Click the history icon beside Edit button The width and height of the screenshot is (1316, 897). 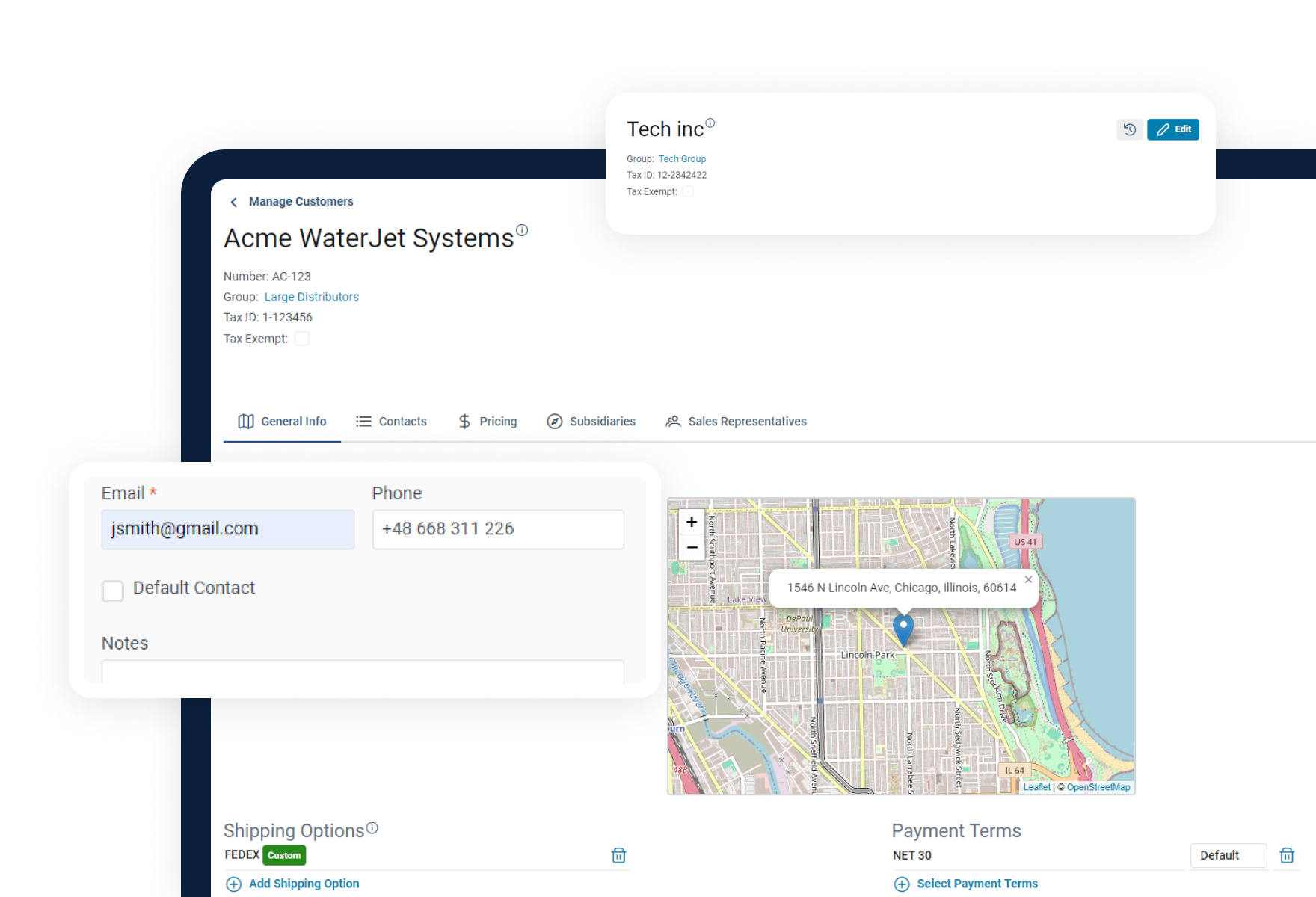point(1129,129)
